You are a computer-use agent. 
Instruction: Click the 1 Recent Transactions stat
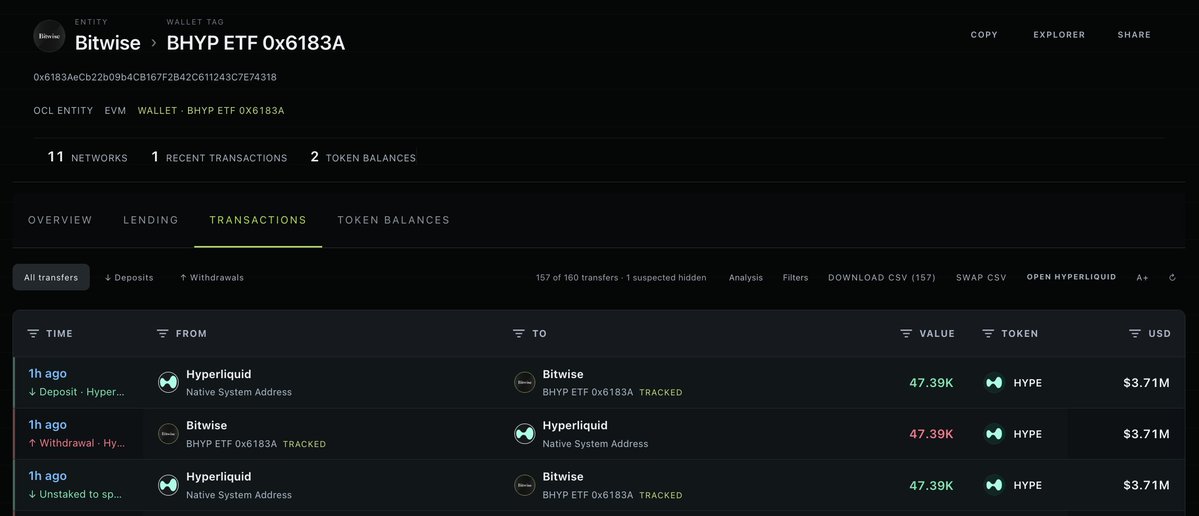tap(219, 157)
